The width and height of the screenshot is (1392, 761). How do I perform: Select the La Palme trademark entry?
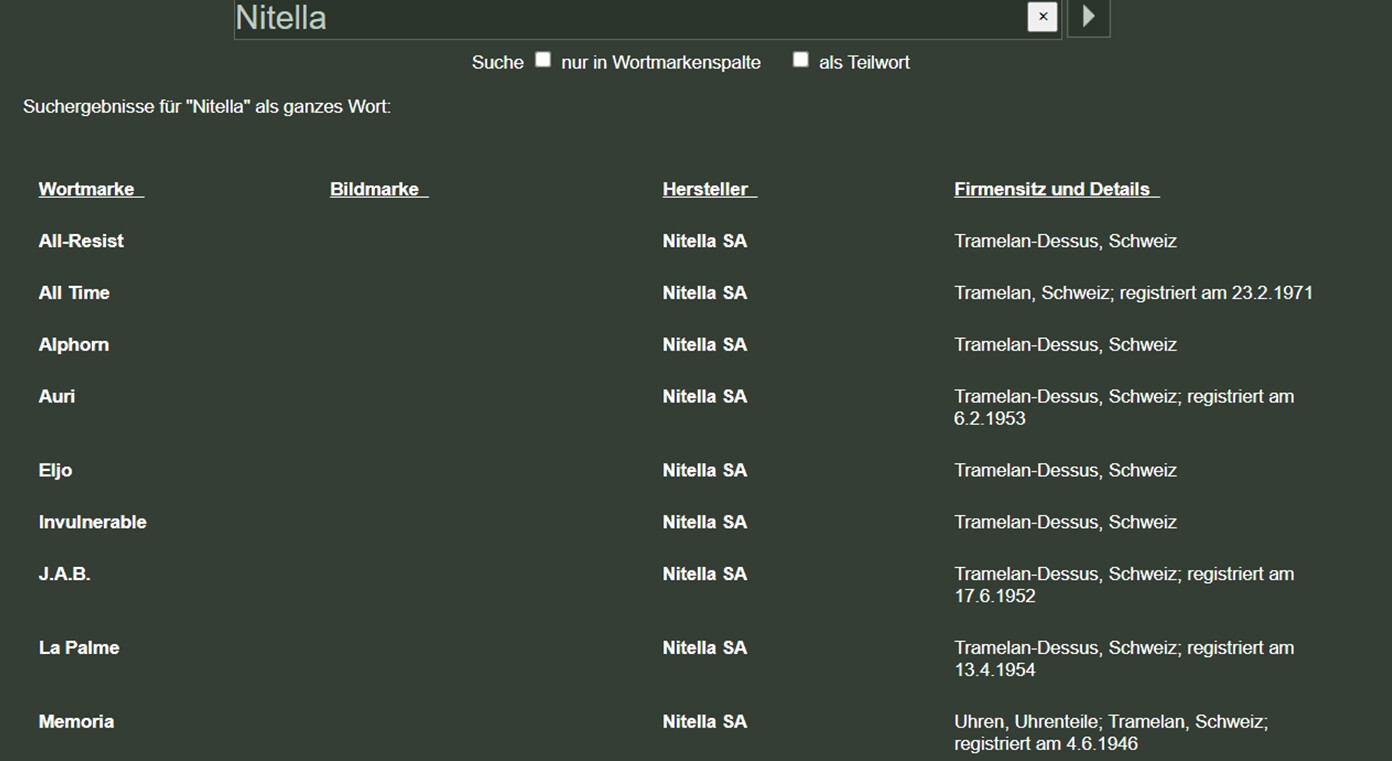(x=79, y=649)
